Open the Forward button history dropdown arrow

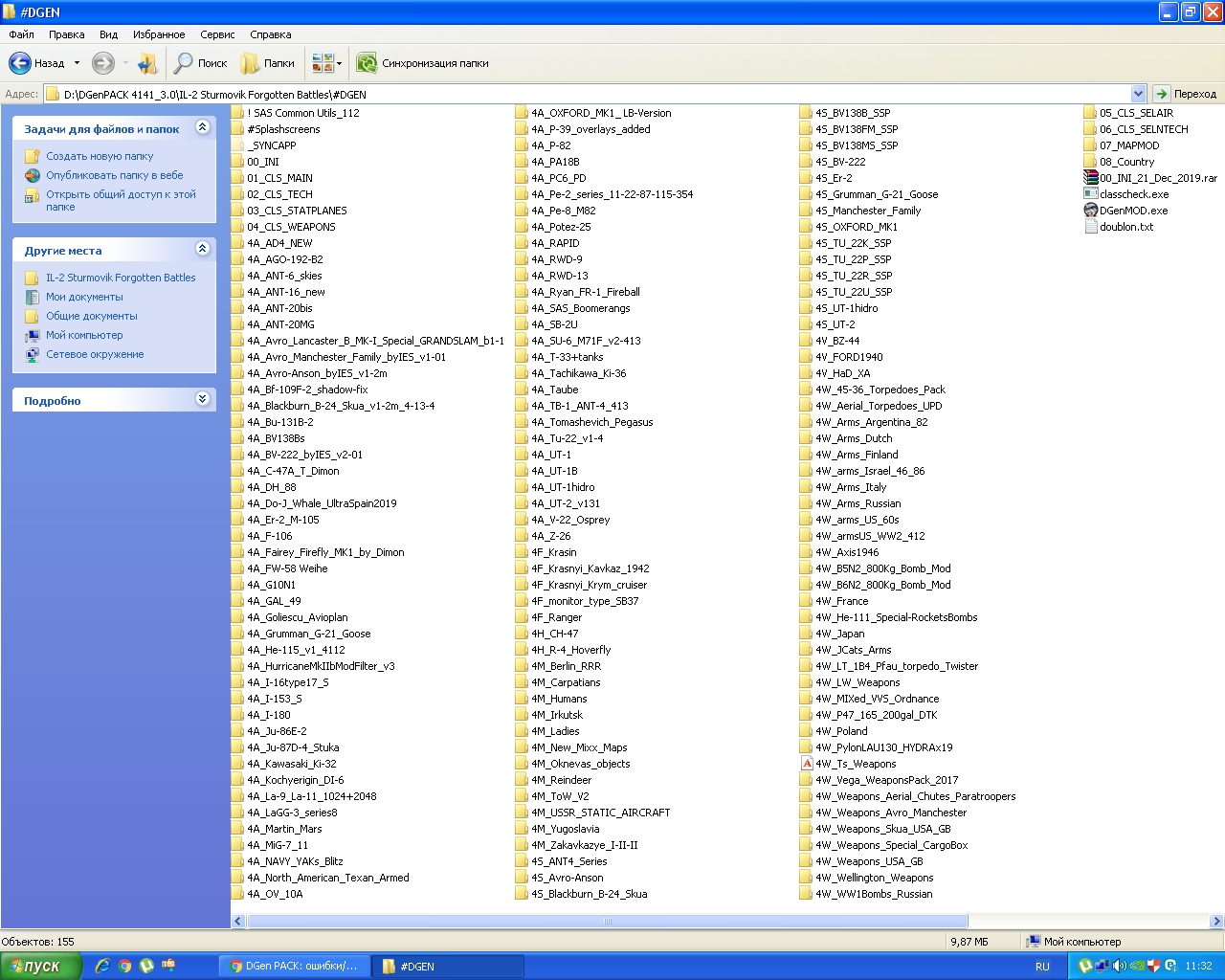click(125, 63)
